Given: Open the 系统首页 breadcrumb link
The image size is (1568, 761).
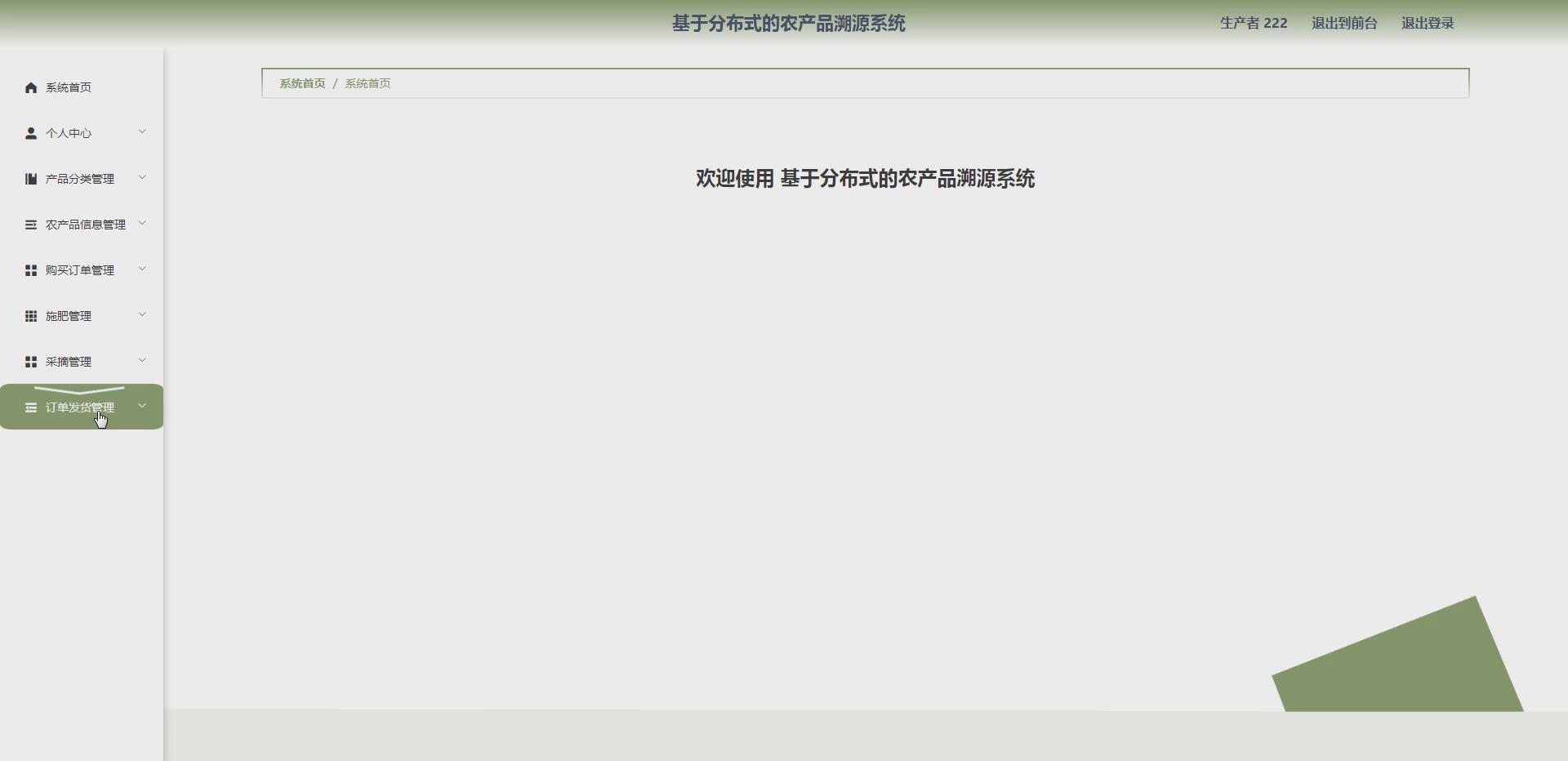Looking at the screenshot, I should tap(301, 82).
